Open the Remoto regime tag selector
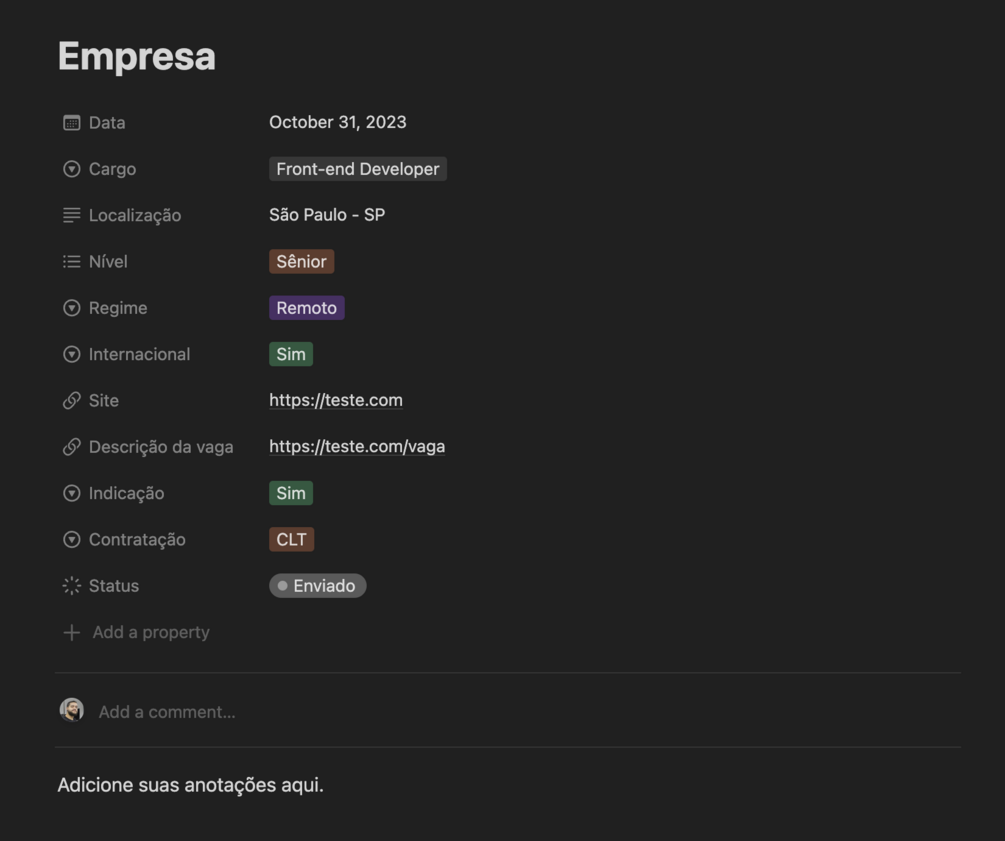The height and width of the screenshot is (841, 1005). tap(306, 308)
